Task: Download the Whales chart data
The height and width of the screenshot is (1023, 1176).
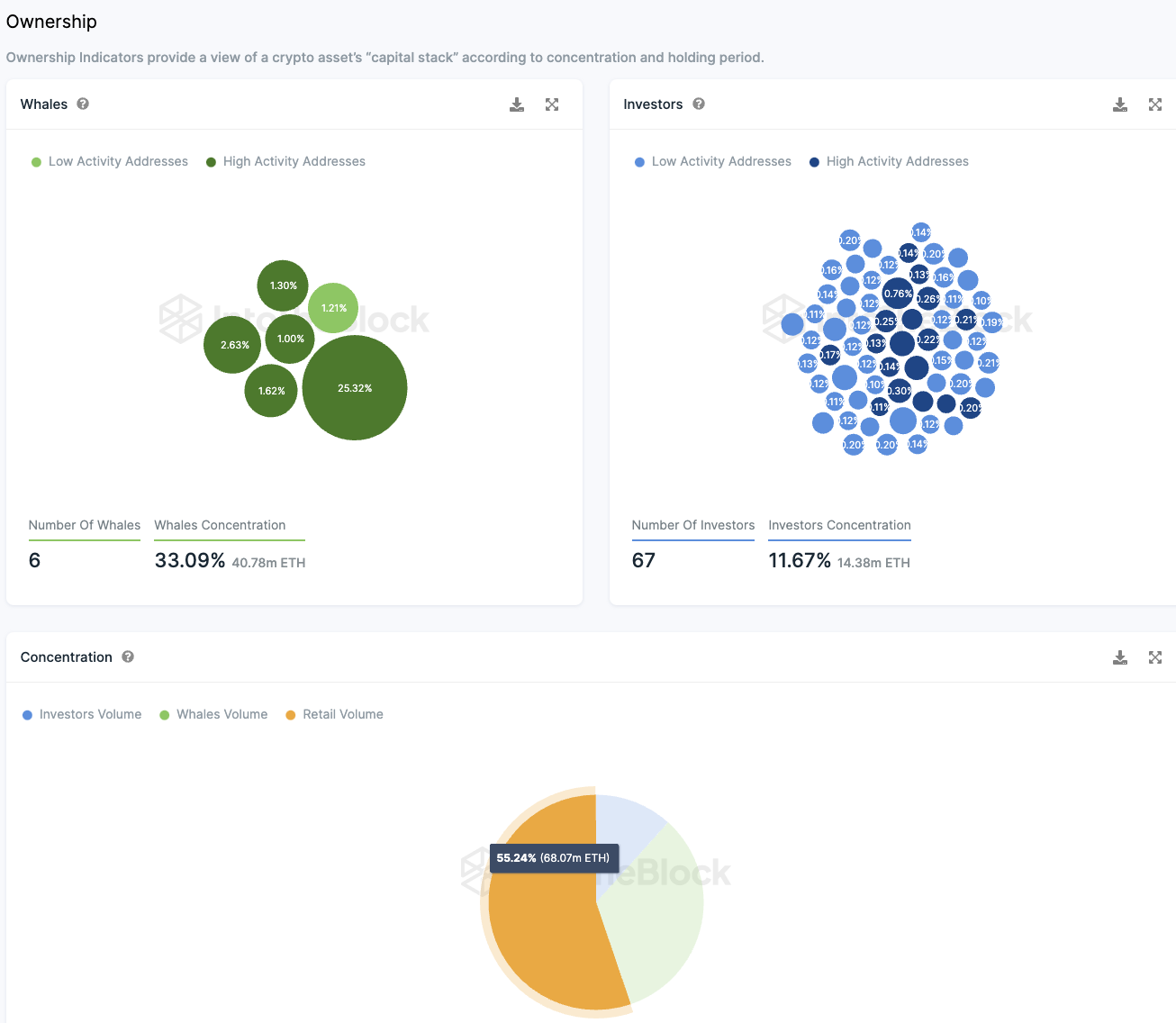Action: pos(517,104)
